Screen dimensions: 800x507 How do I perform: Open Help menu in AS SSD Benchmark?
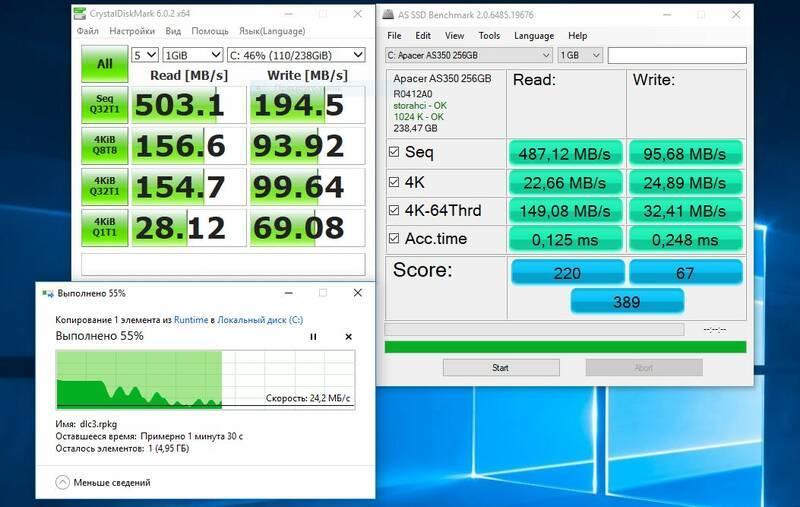(578, 36)
